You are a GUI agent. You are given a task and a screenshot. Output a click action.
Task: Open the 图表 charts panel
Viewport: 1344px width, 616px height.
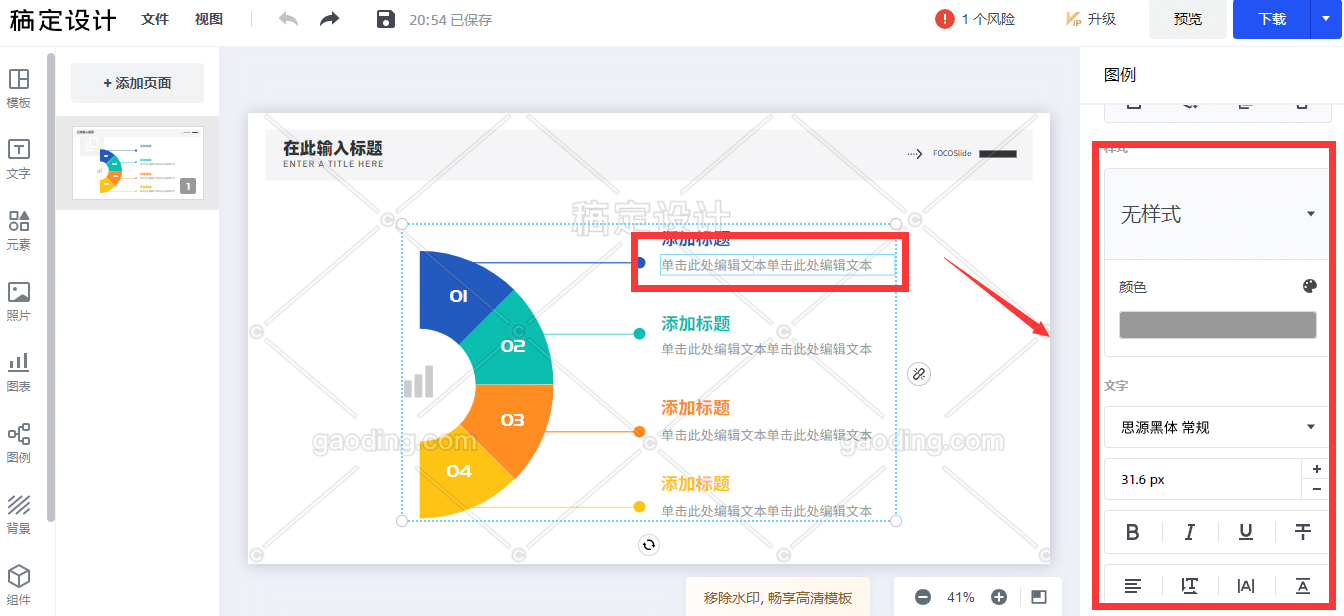pos(18,372)
